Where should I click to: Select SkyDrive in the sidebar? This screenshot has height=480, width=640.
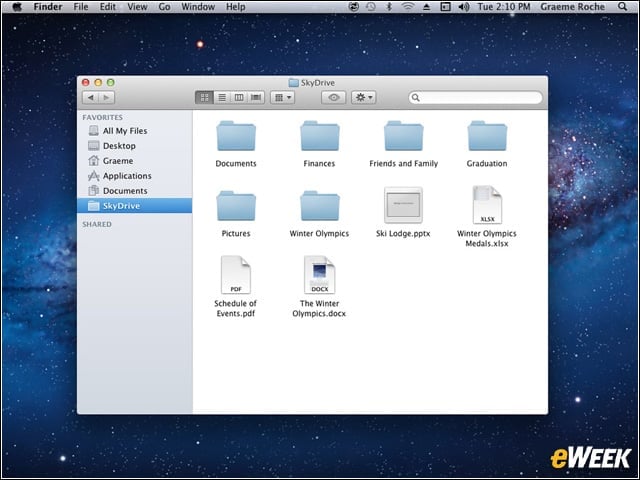[135, 206]
